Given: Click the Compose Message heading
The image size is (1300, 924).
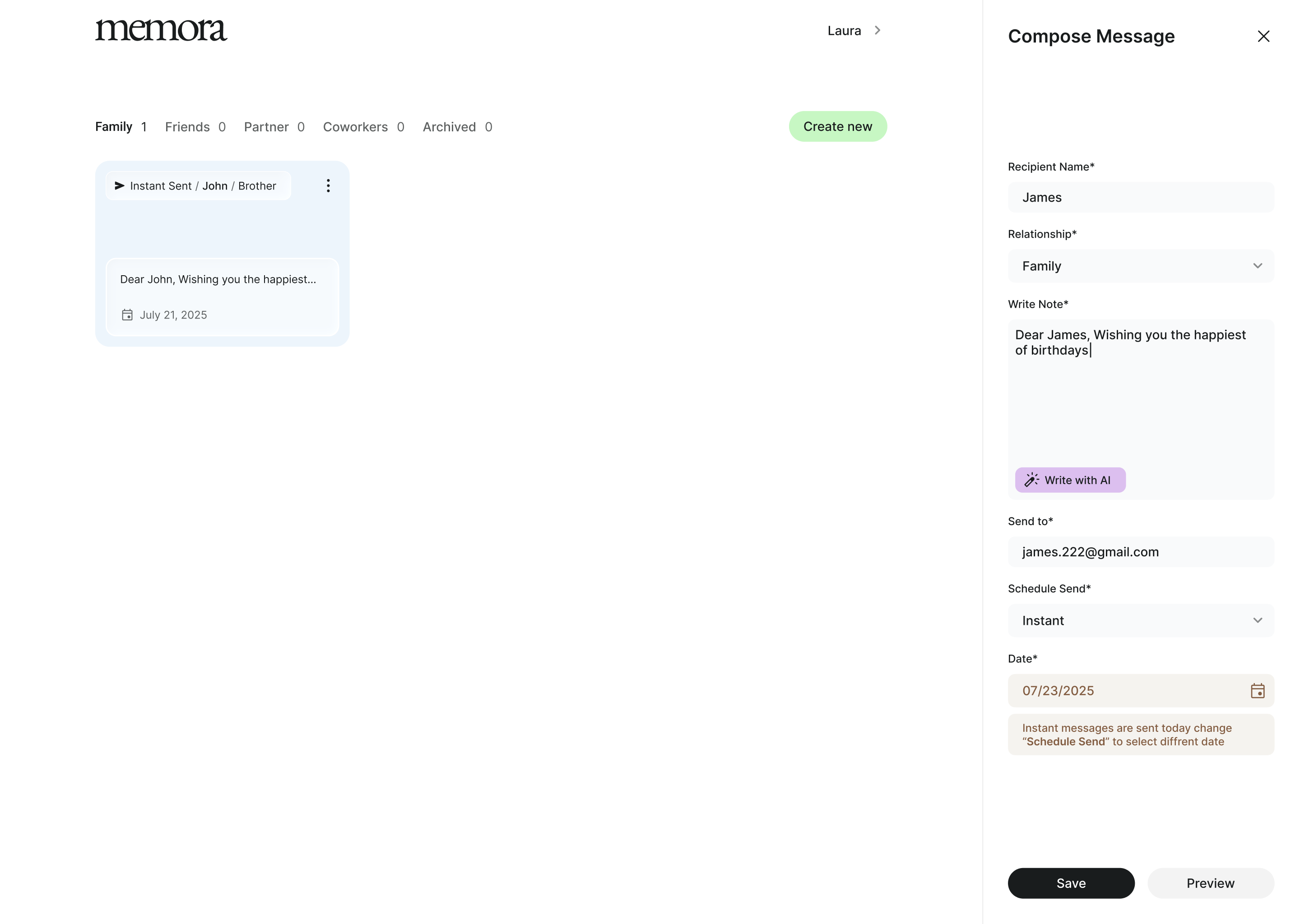Looking at the screenshot, I should (1091, 36).
